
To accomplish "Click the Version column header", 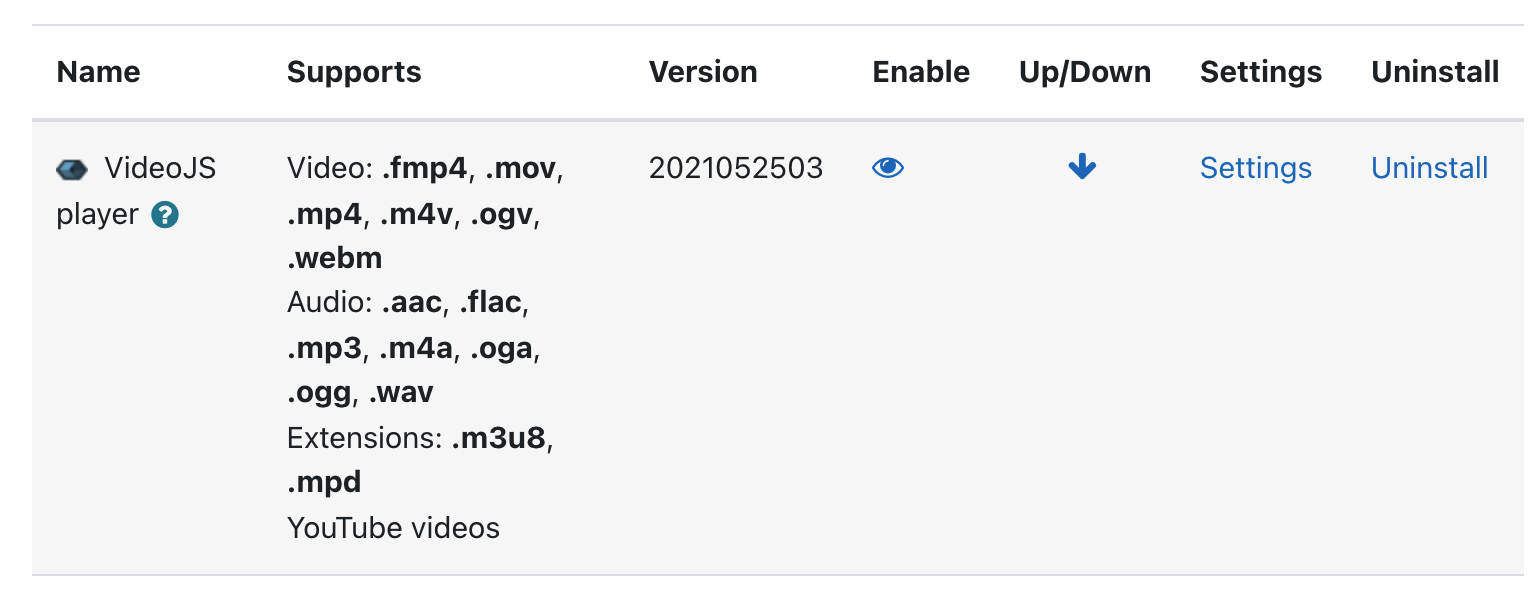I will click(x=703, y=72).
